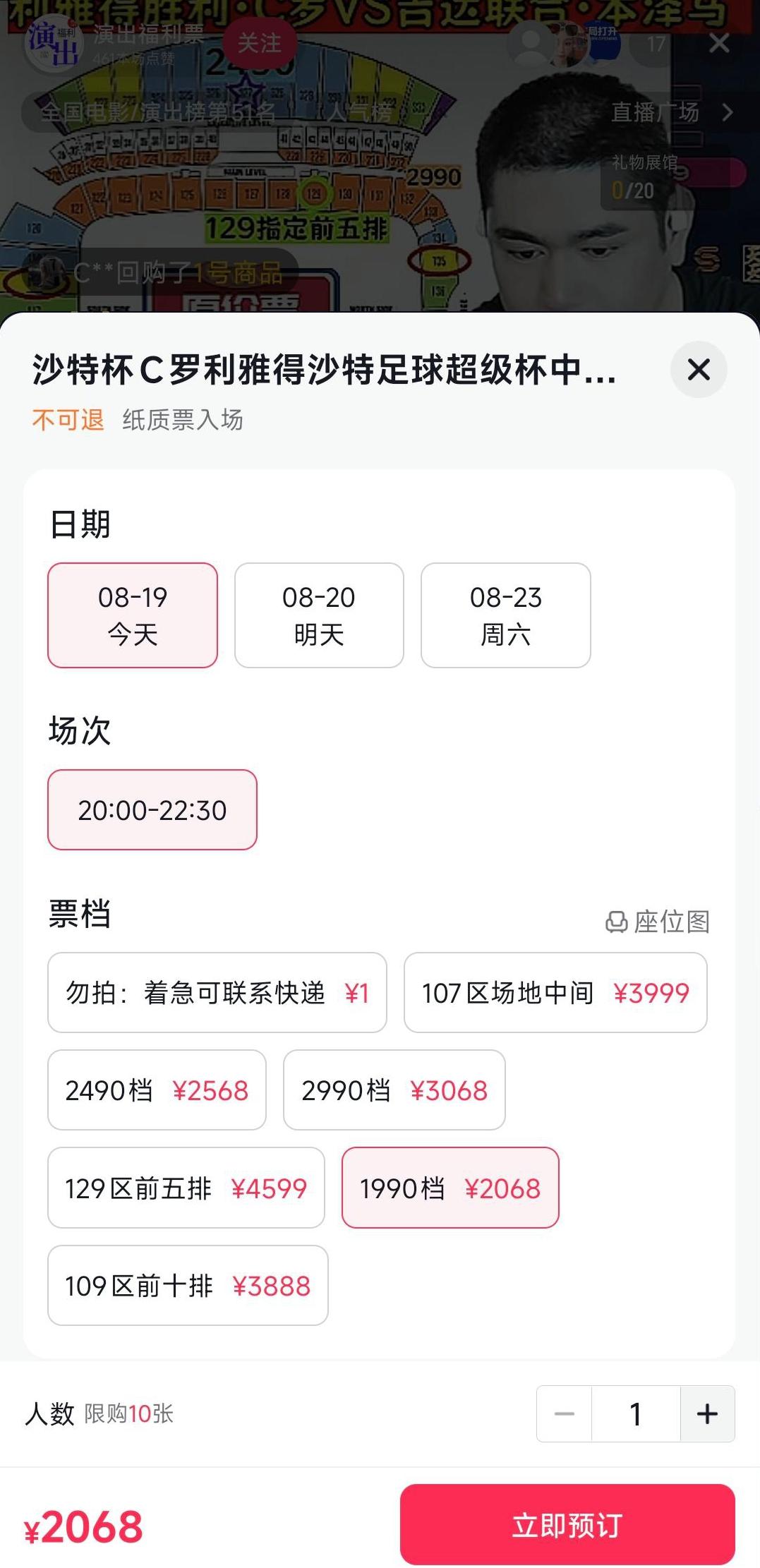Select the 2490档 ¥2568 ticket tier

157,1090
